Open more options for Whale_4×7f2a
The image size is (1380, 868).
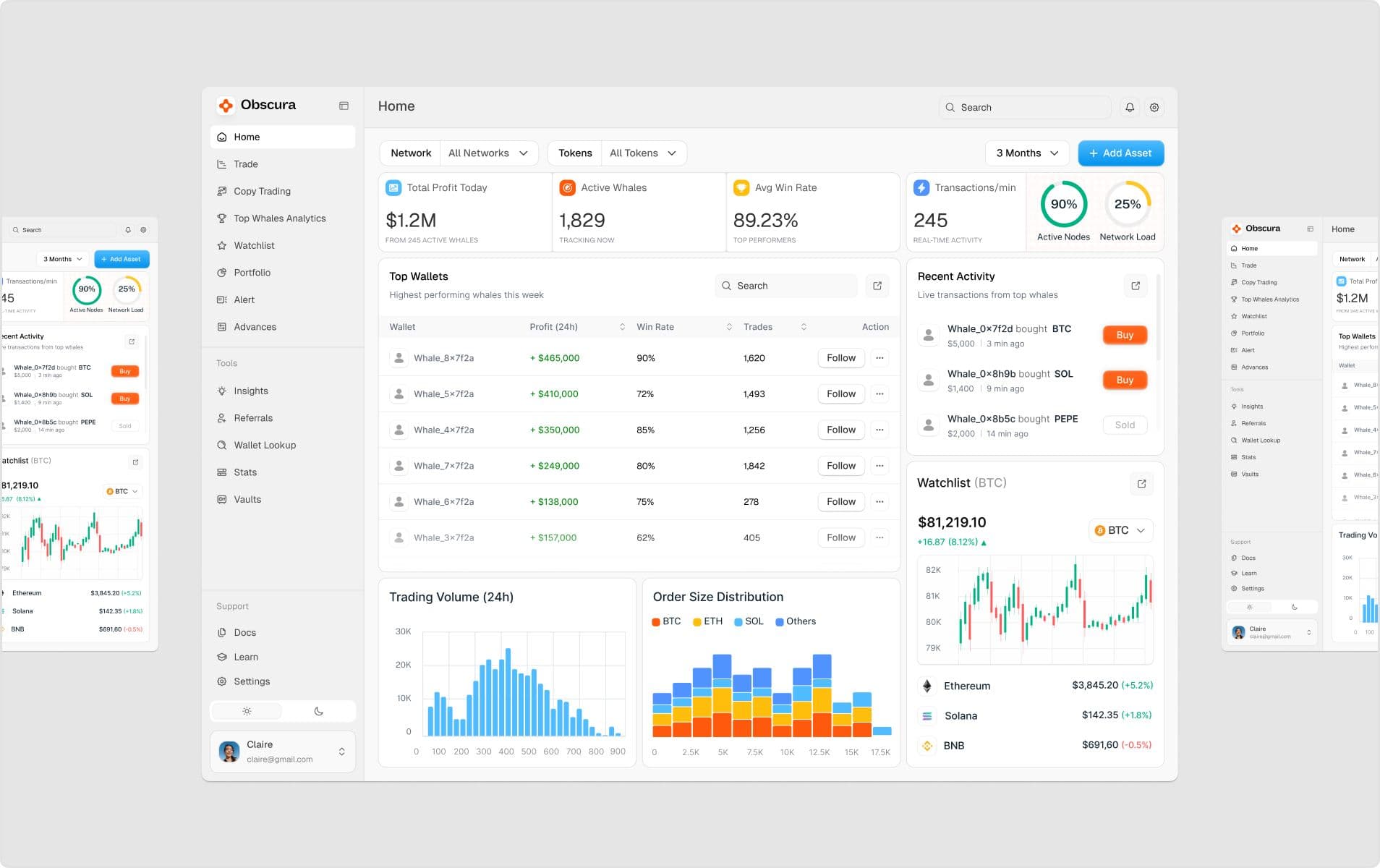coord(879,430)
